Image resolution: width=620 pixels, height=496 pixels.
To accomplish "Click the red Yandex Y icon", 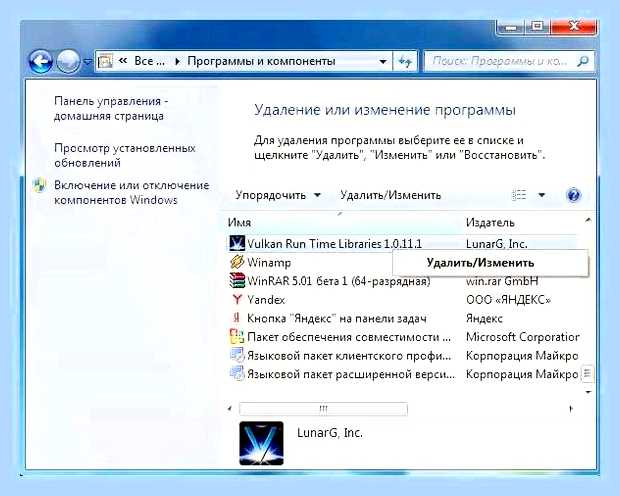I will click(x=237, y=299).
